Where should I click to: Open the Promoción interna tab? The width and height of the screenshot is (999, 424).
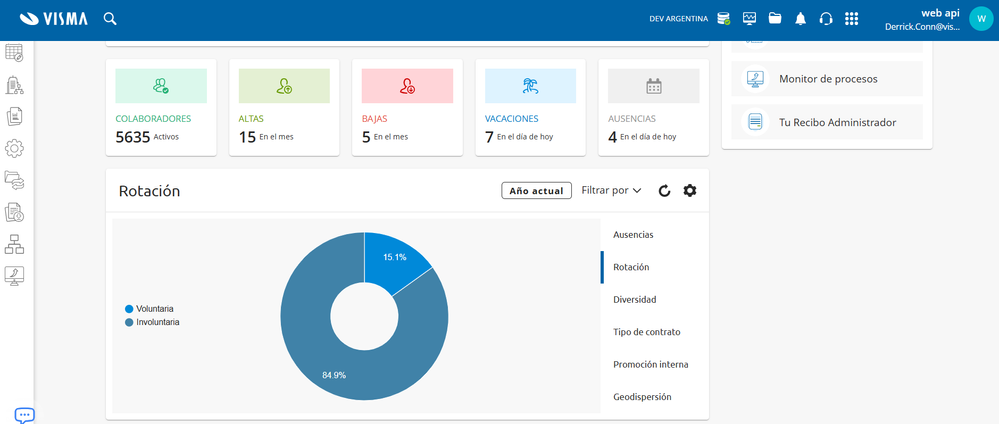650,365
